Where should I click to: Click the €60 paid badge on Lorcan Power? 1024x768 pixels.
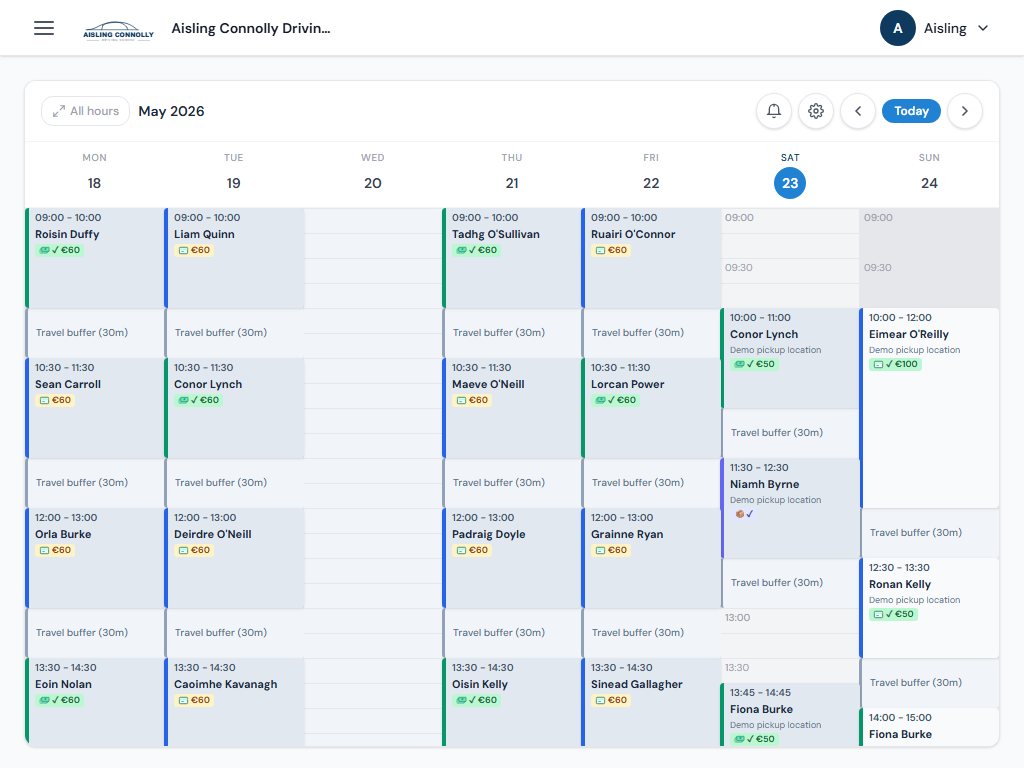click(616, 400)
